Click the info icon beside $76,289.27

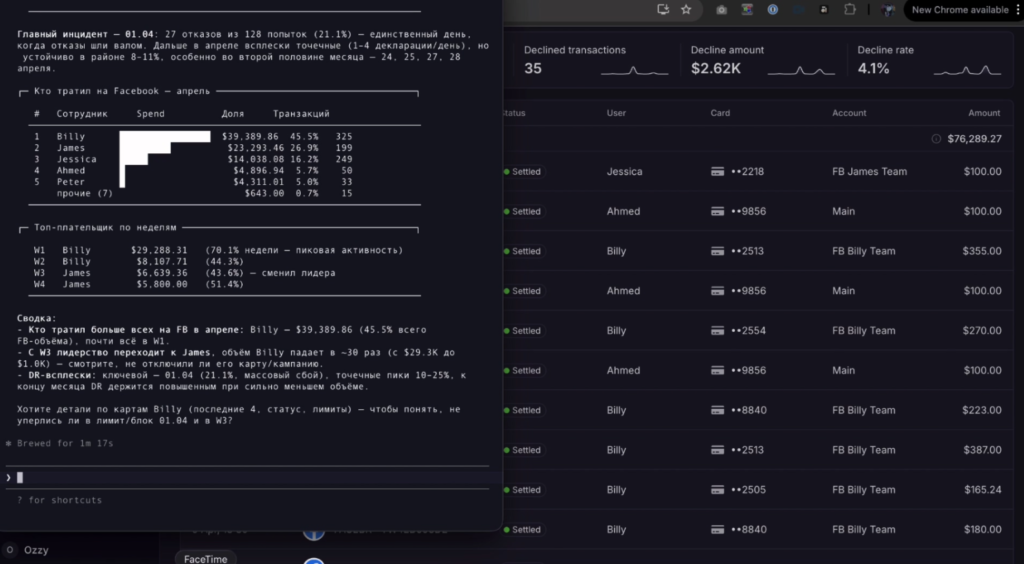click(x=936, y=138)
